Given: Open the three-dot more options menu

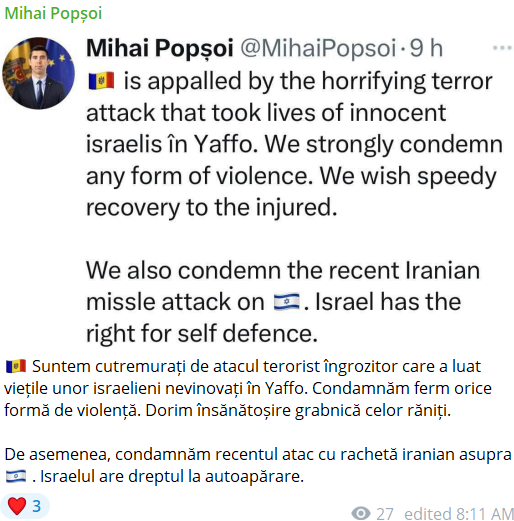Looking at the screenshot, I should click(x=502, y=48).
